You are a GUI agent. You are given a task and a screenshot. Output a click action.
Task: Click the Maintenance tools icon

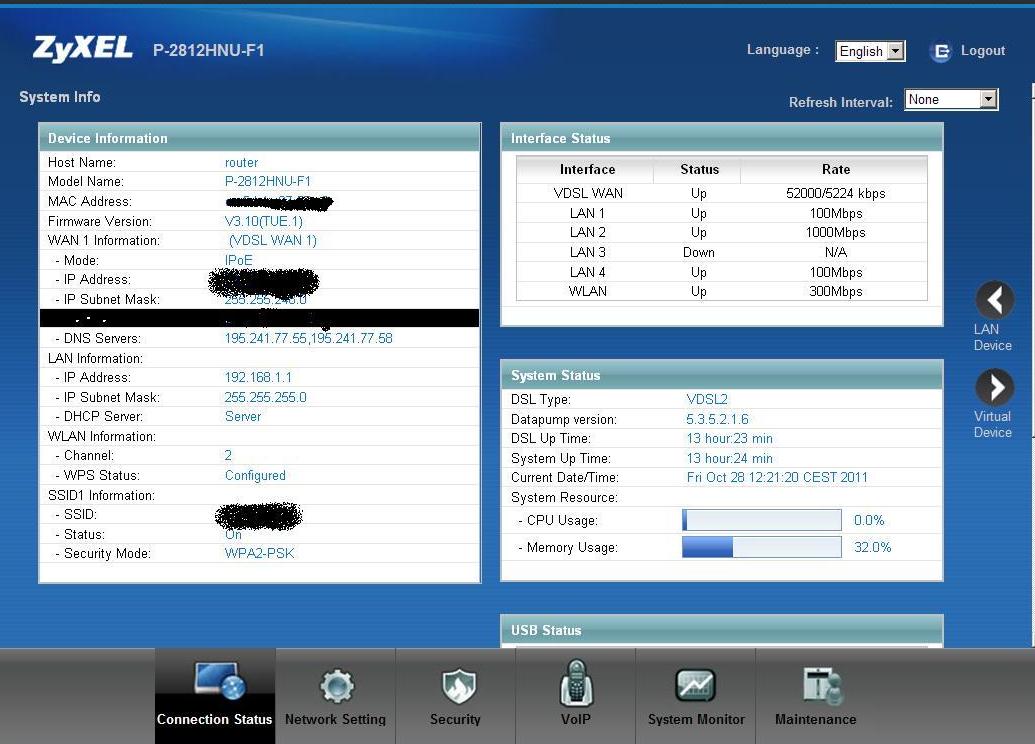tap(821, 685)
